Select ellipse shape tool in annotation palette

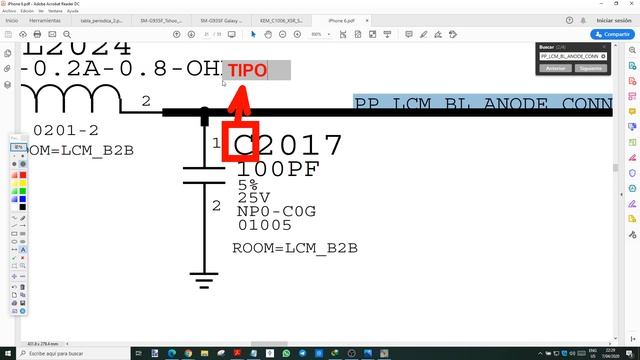click(14, 242)
